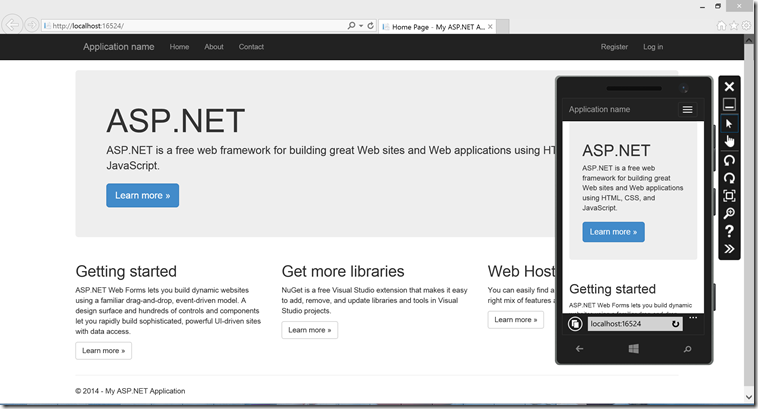Image resolution: width=758 pixels, height=409 pixels.
Task: Select single point mouse input mode
Action: (729, 124)
